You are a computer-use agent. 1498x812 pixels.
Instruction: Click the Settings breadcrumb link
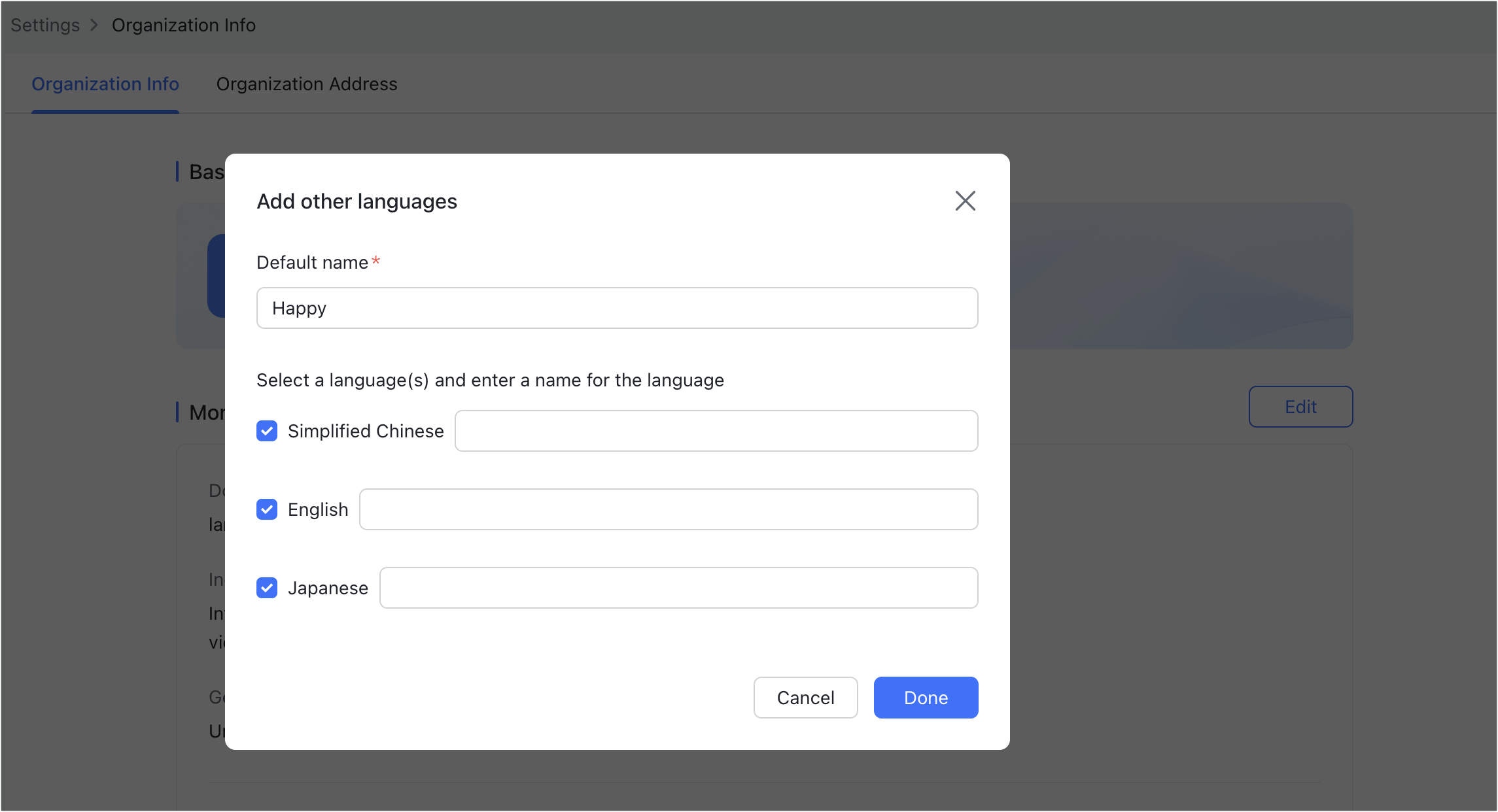[45, 25]
